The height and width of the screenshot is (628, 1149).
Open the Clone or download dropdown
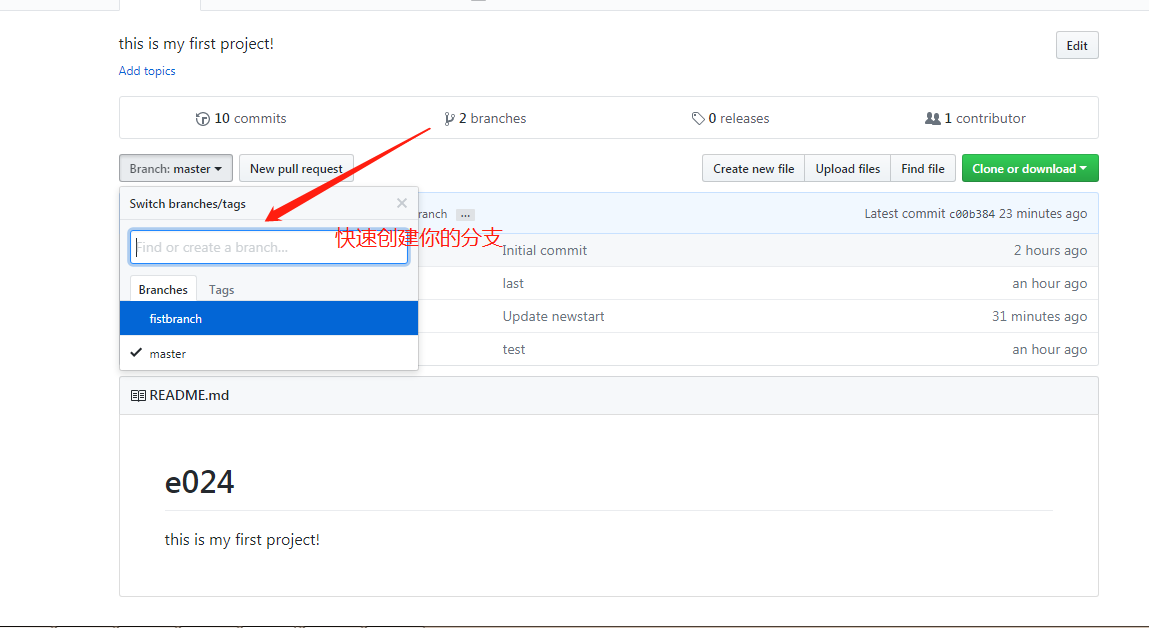(1030, 169)
